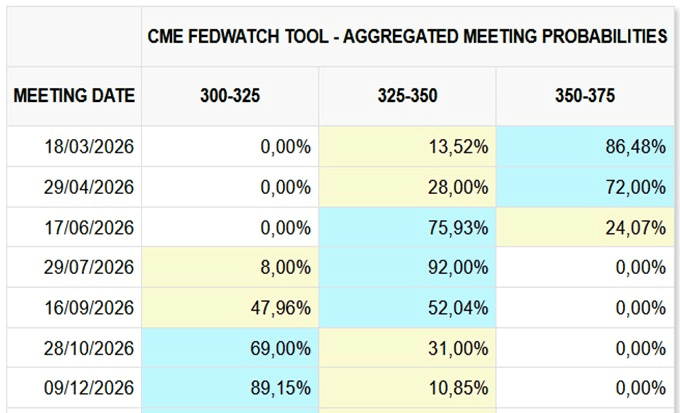680x413 pixels.
Task: Click the CME FedWatch Tool table title
Action: [407, 36]
